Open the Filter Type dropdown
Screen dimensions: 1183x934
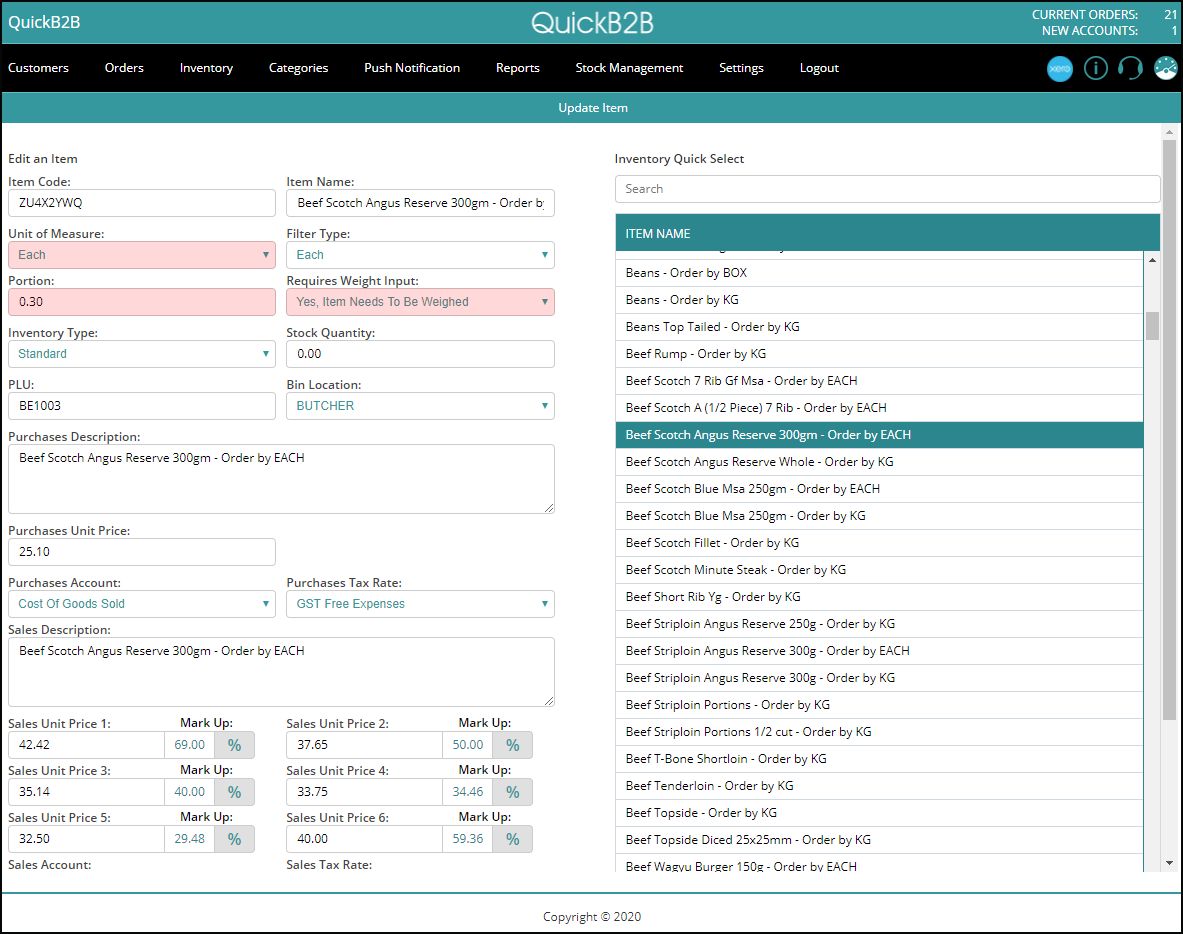(x=420, y=255)
